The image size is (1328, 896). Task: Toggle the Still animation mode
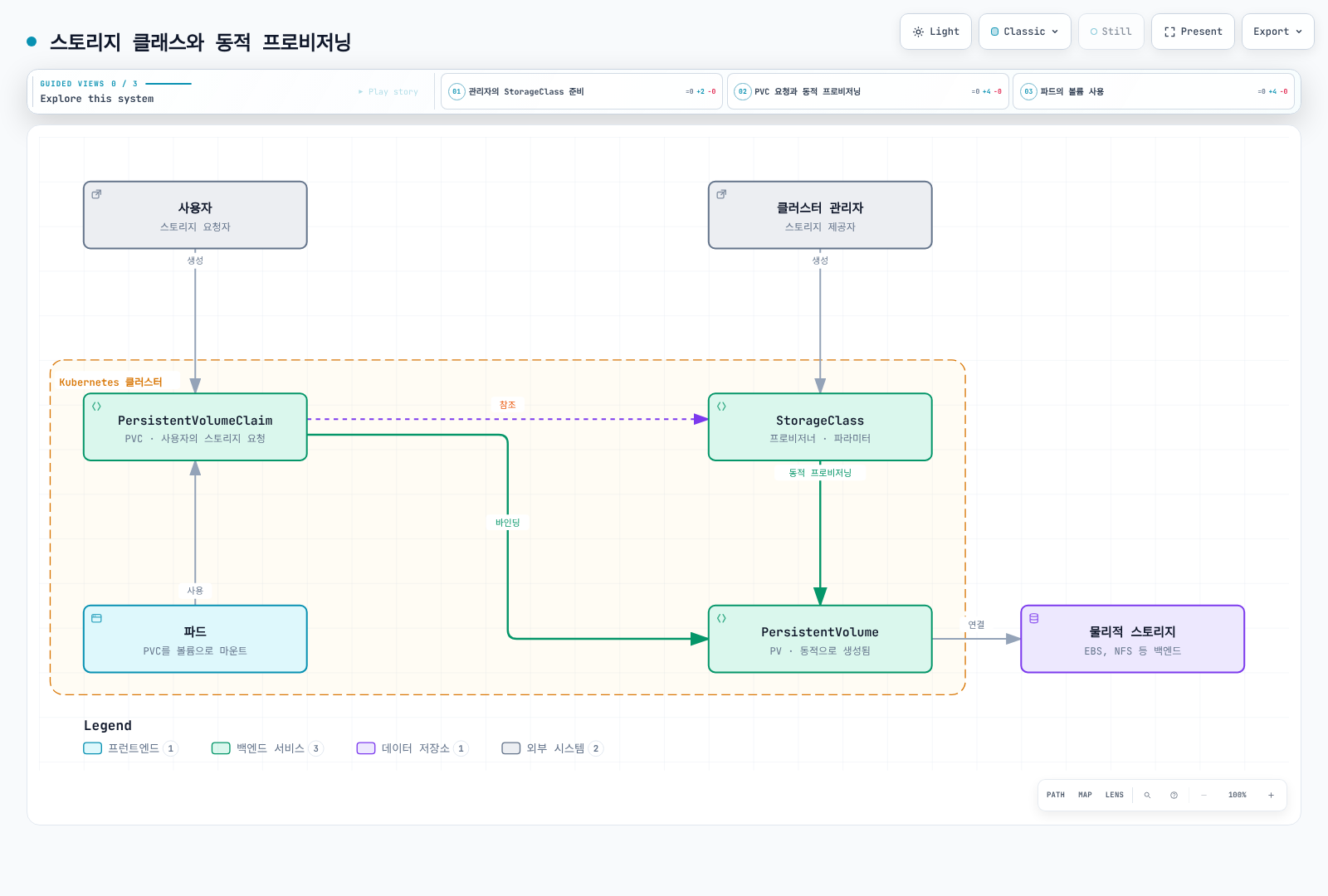click(x=1111, y=32)
